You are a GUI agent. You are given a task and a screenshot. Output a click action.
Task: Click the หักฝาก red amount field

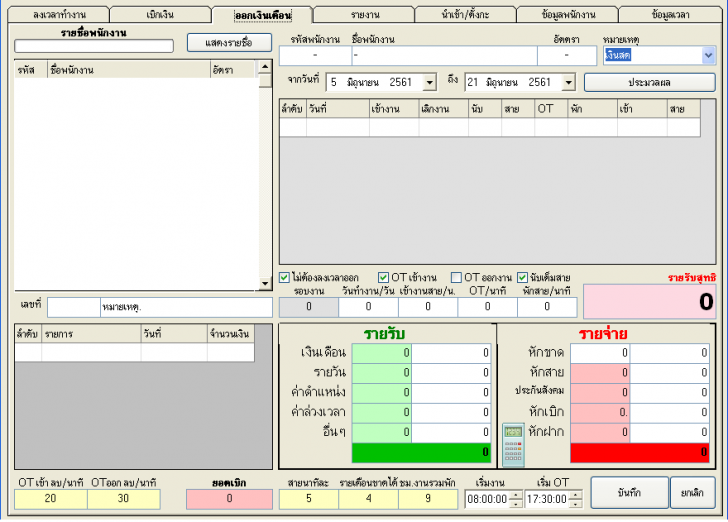[600, 433]
